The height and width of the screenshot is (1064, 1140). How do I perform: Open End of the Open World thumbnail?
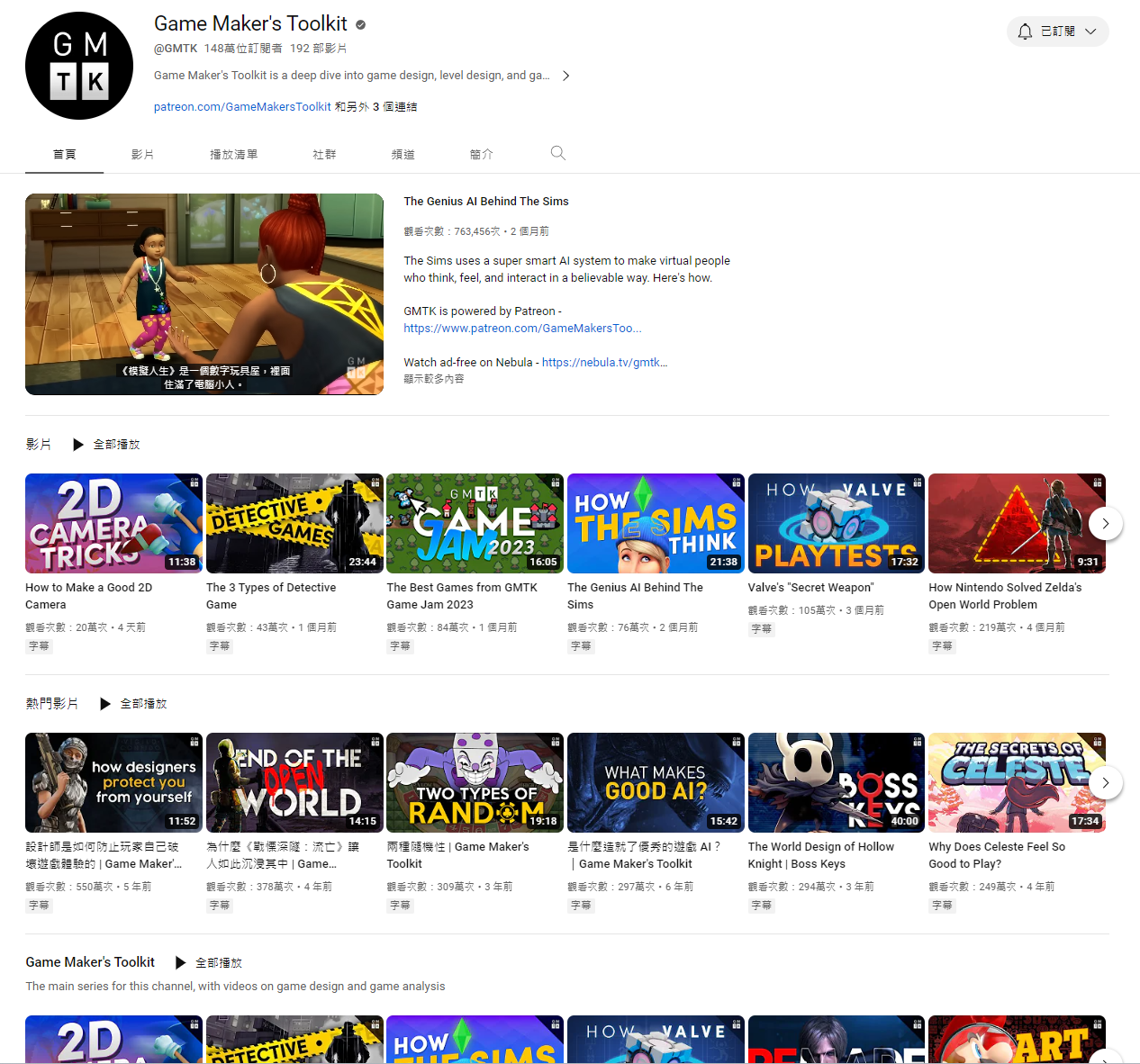coord(294,782)
